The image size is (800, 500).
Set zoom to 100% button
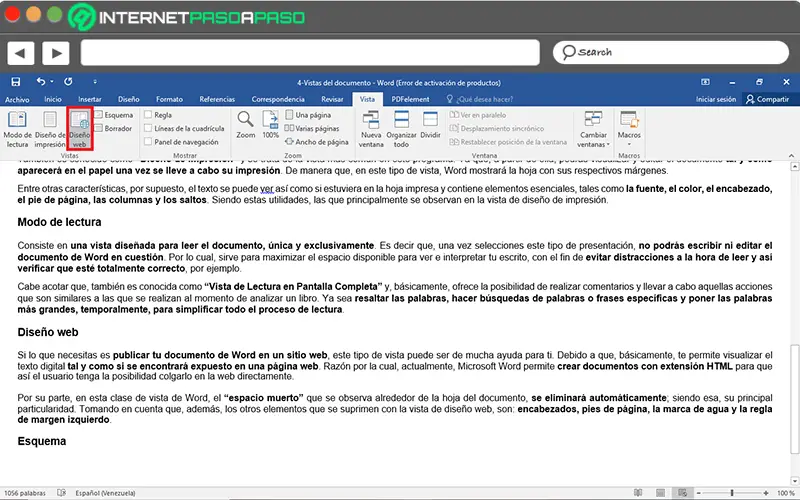[270, 125]
